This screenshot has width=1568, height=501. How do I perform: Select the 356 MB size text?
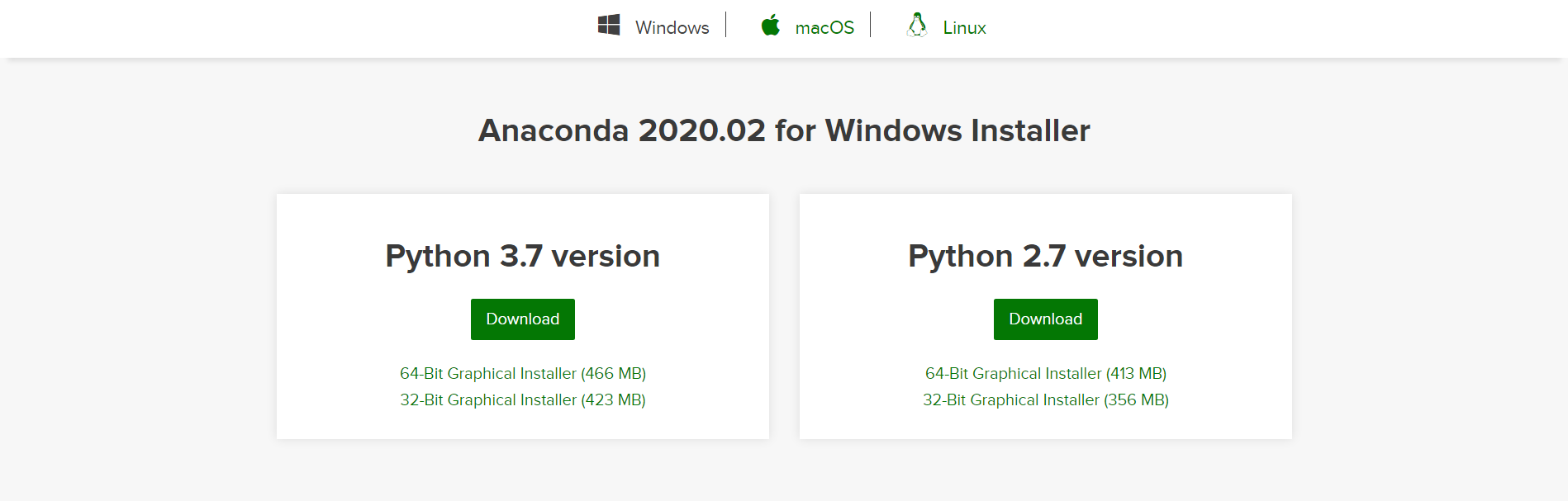point(1137,400)
